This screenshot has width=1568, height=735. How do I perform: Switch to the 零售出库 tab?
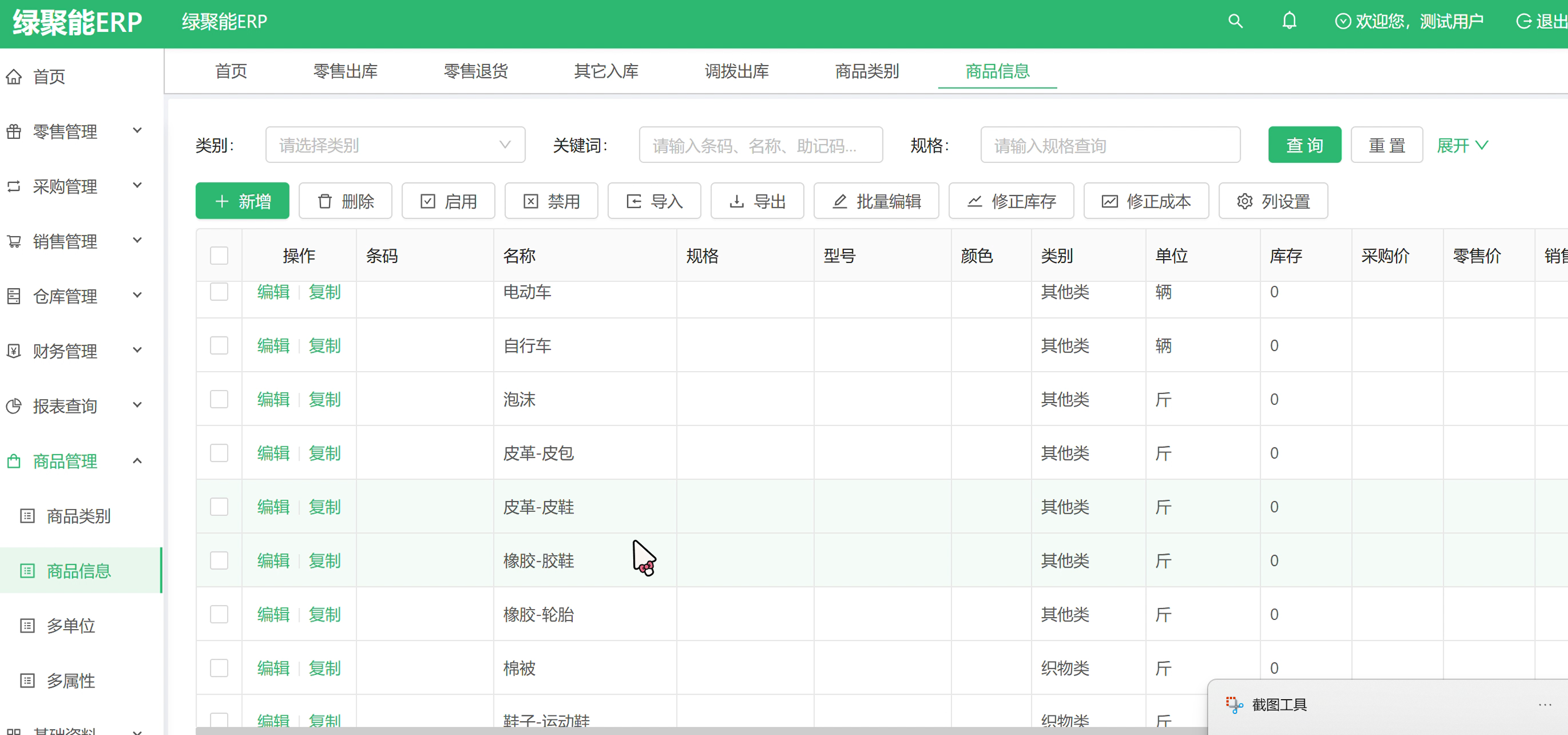(345, 71)
